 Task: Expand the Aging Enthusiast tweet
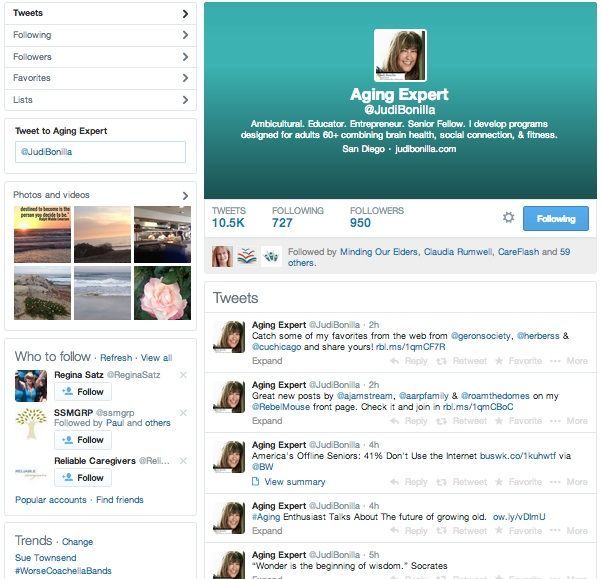click(x=267, y=531)
